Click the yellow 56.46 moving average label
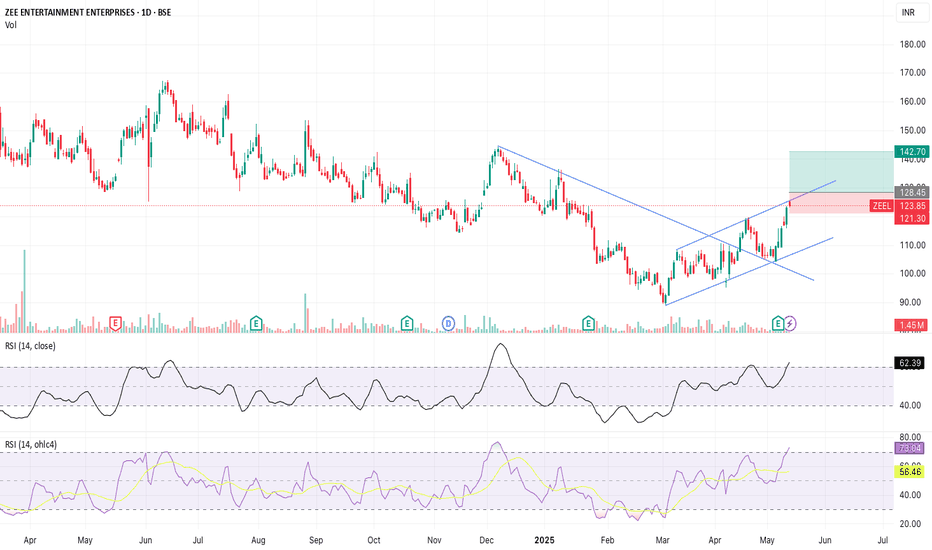932x550 pixels. (909, 472)
